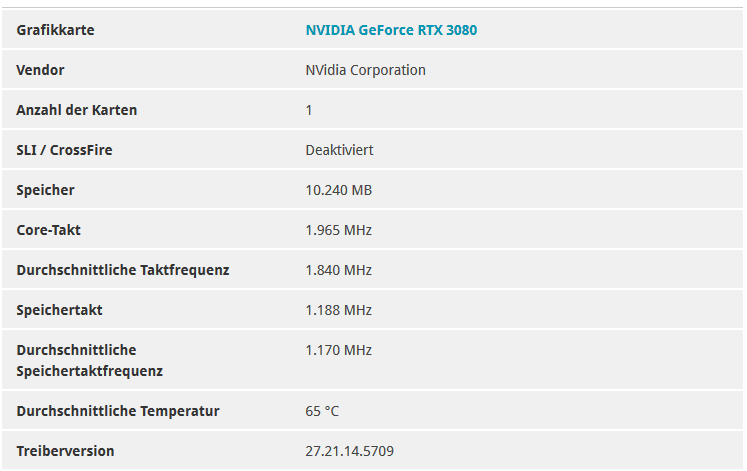Select the Anzahl der Karten label
The width and height of the screenshot is (747, 471).
coord(77,110)
